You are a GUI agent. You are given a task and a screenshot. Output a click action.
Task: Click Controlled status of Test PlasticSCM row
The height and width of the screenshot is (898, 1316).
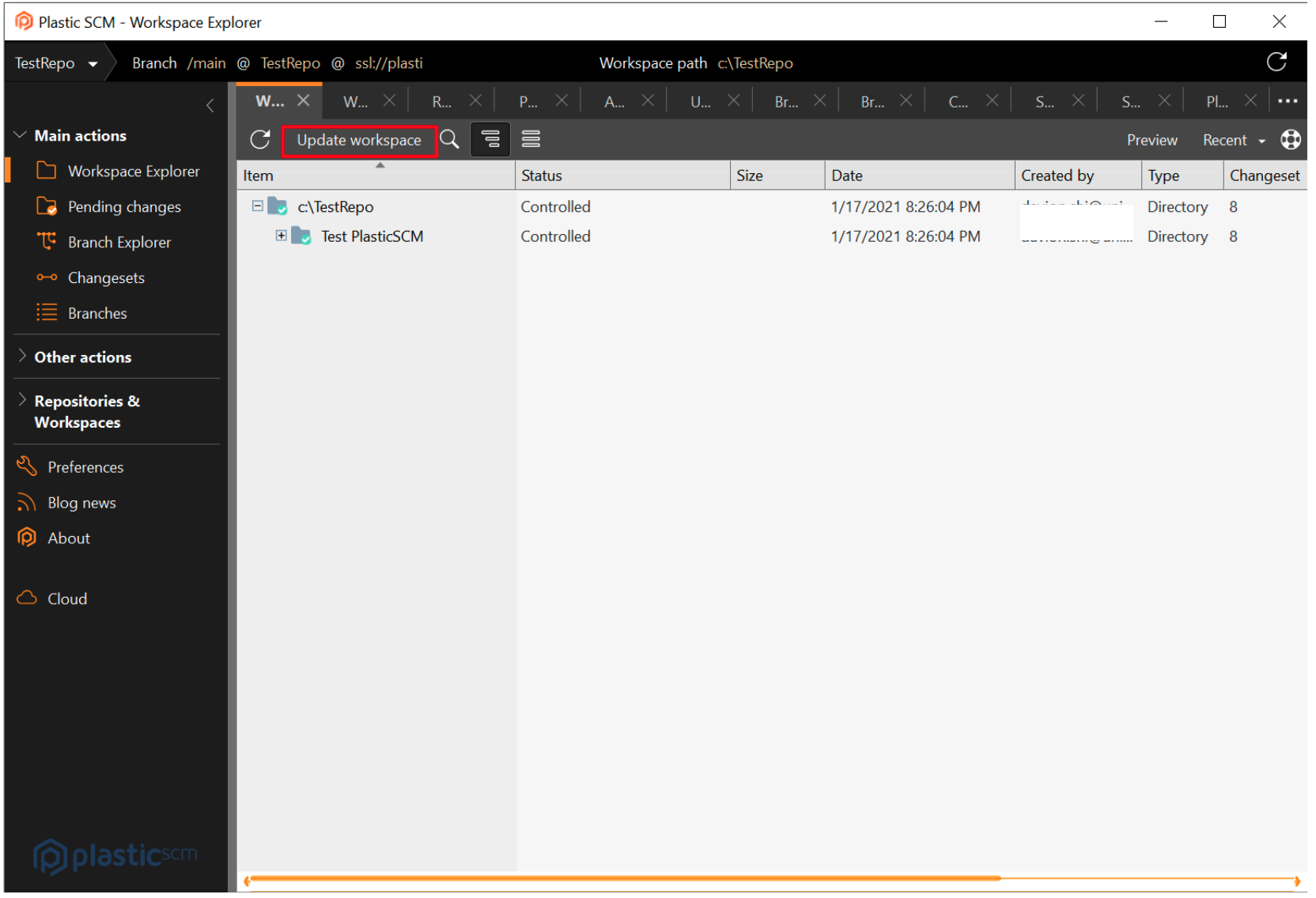coord(556,236)
